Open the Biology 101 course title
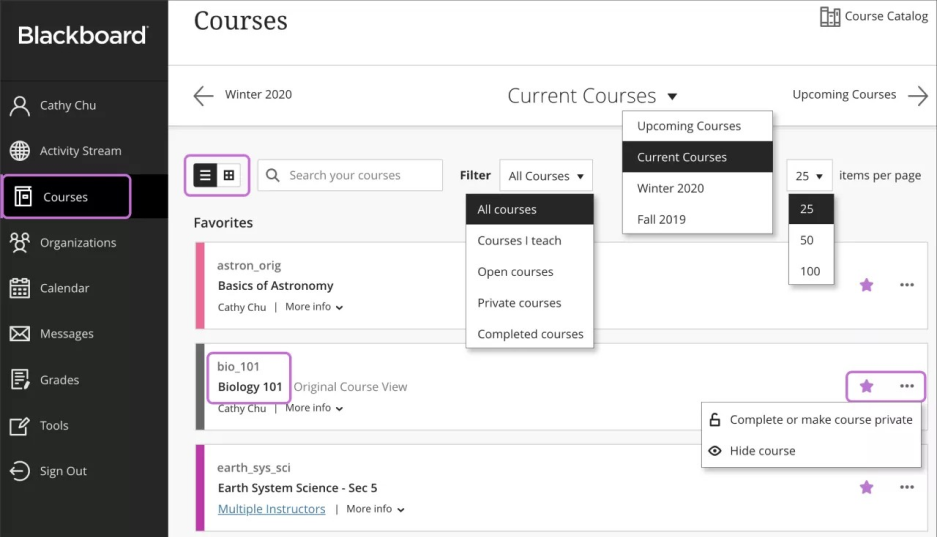 [x=250, y=387]
